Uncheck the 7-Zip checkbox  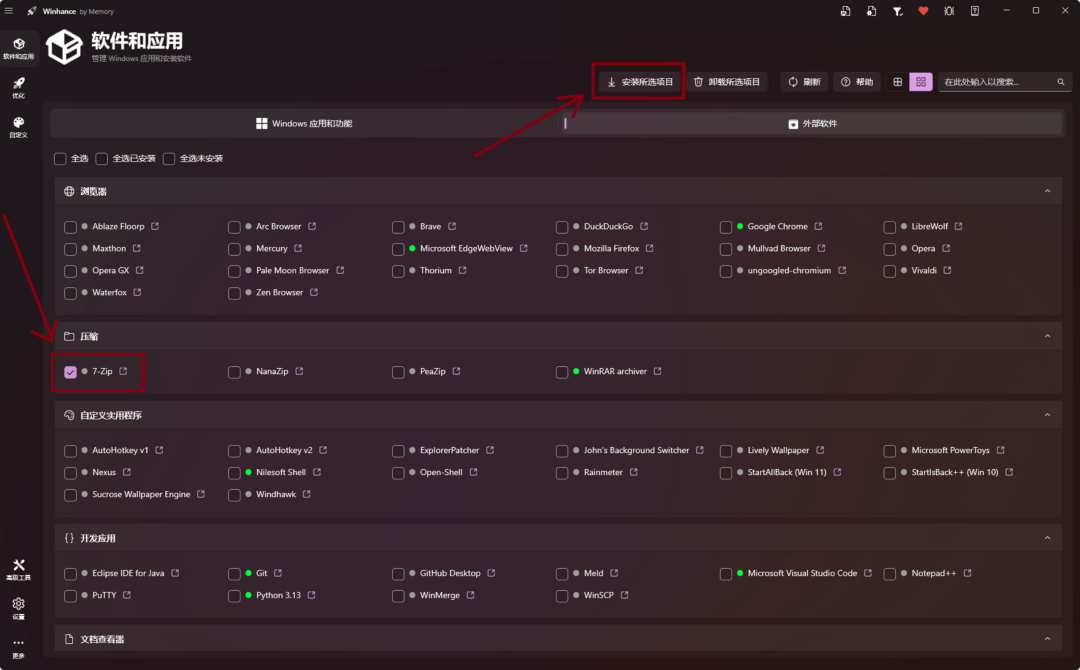(70, 372)
